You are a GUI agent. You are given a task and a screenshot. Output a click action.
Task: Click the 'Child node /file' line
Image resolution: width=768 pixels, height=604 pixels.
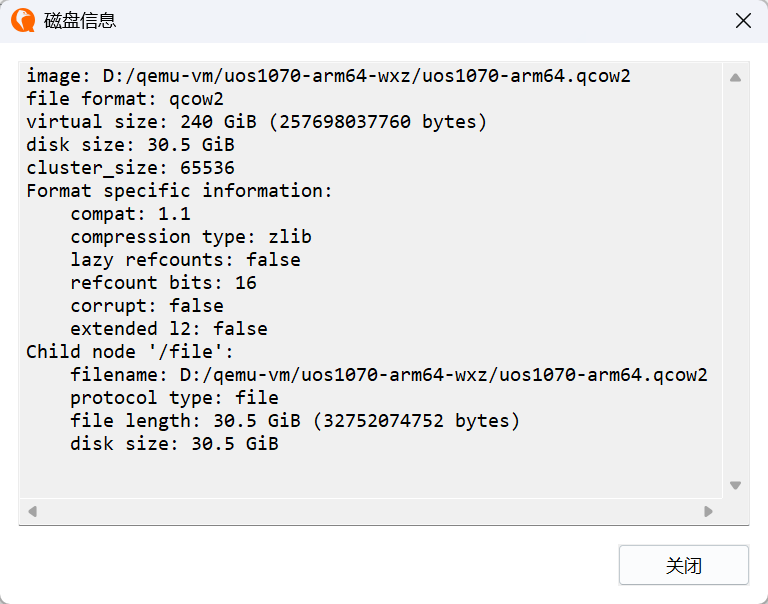point(130,352)
